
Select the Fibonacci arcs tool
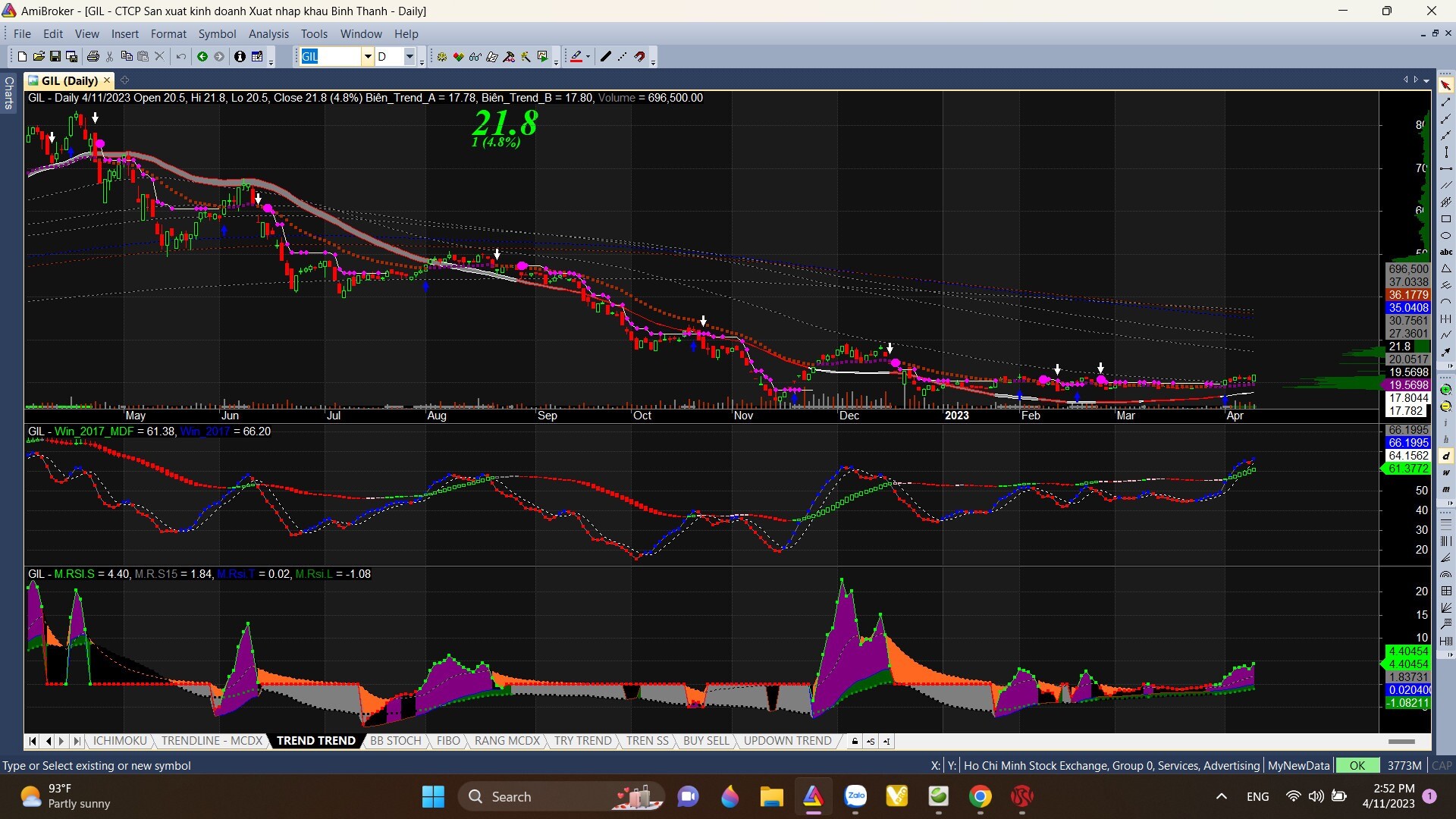(1446, 574)
